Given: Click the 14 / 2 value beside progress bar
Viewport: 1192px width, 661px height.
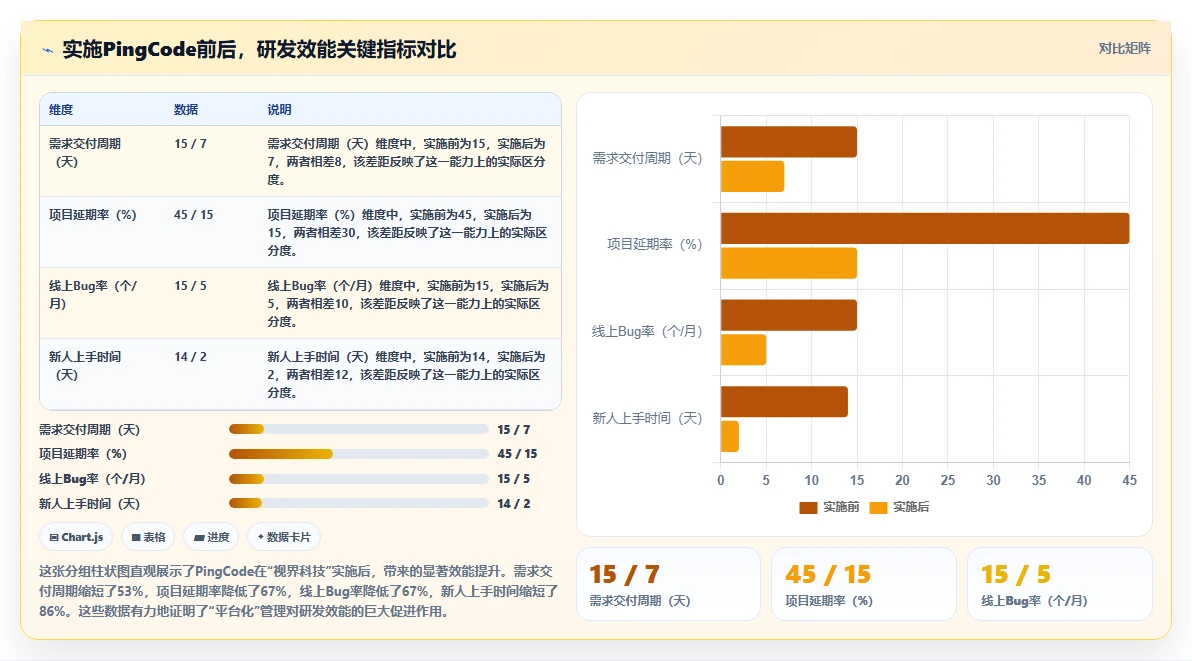Looking at the screenshot, I should 514,504.
